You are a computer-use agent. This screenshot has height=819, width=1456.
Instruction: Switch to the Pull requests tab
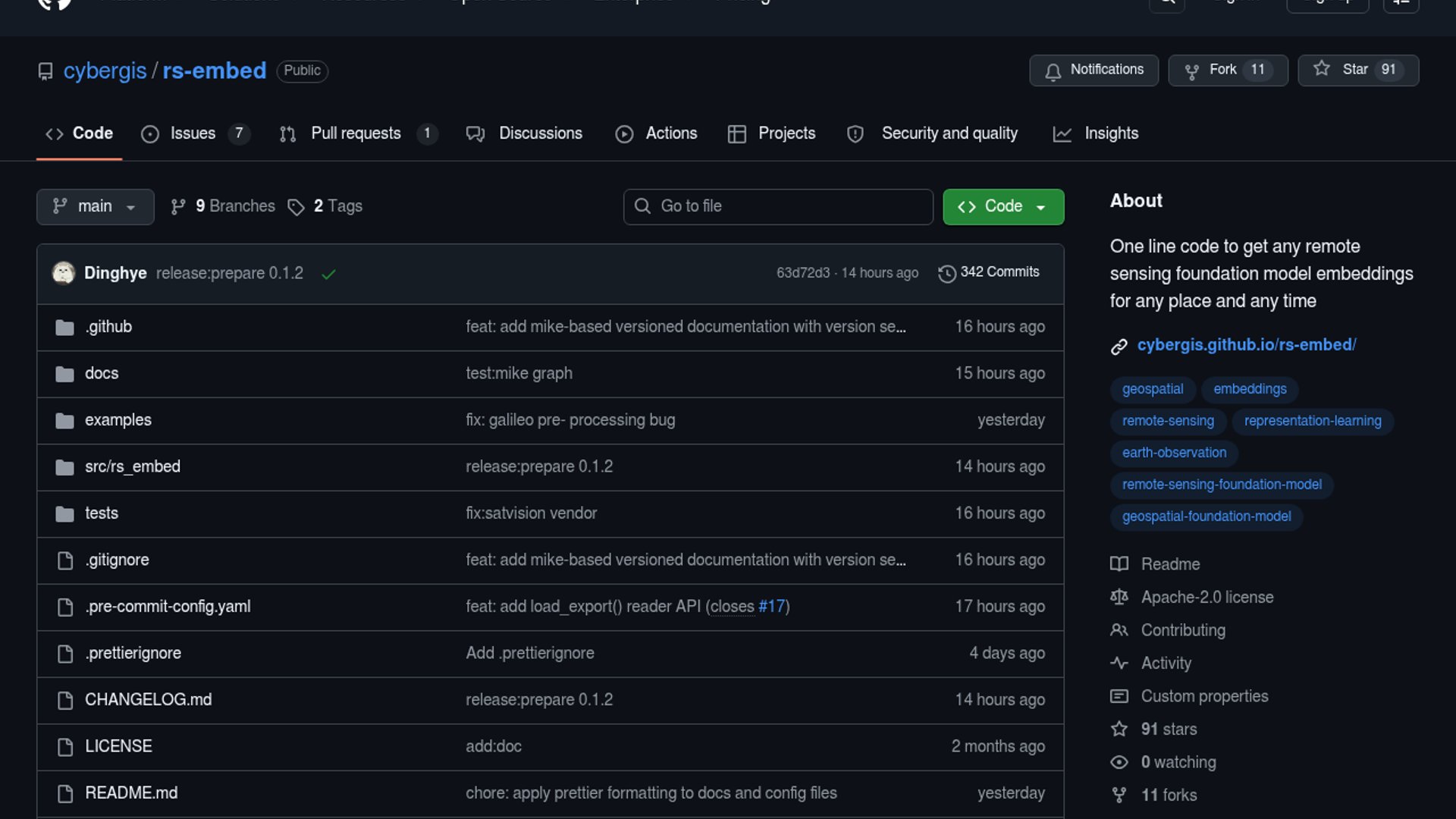[355, 133]
